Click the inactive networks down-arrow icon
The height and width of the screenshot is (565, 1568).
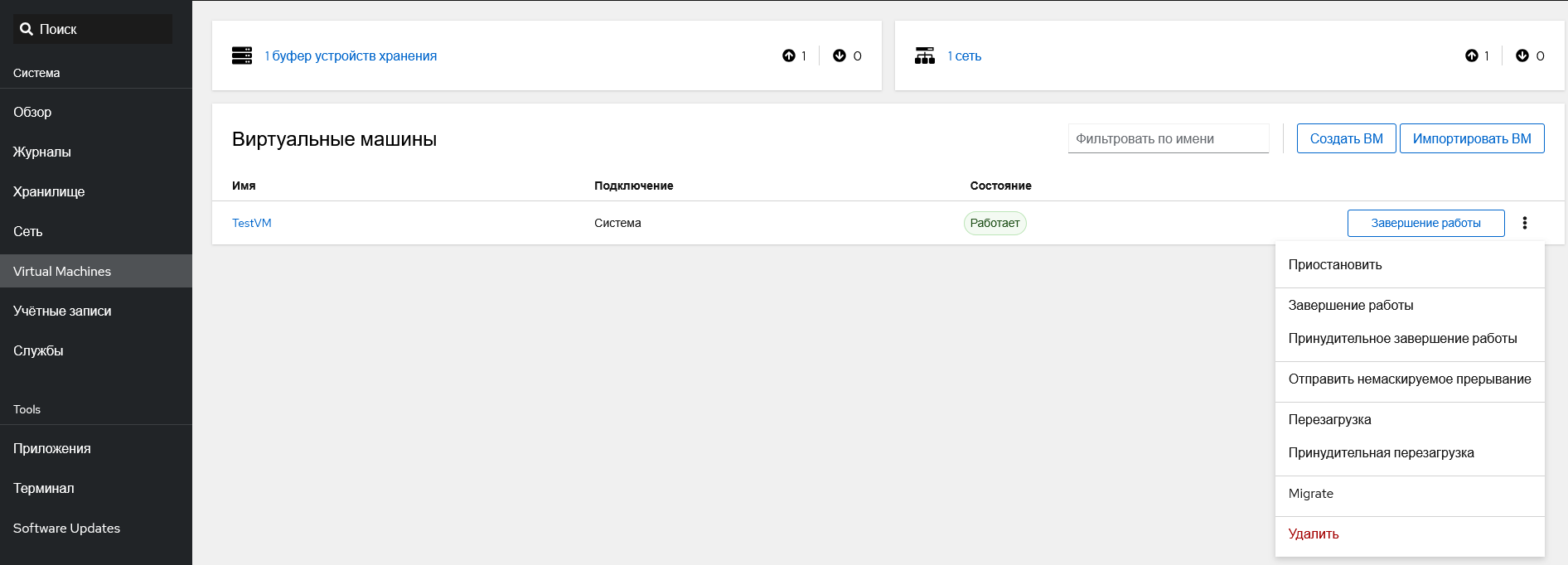pos(1522,56)
